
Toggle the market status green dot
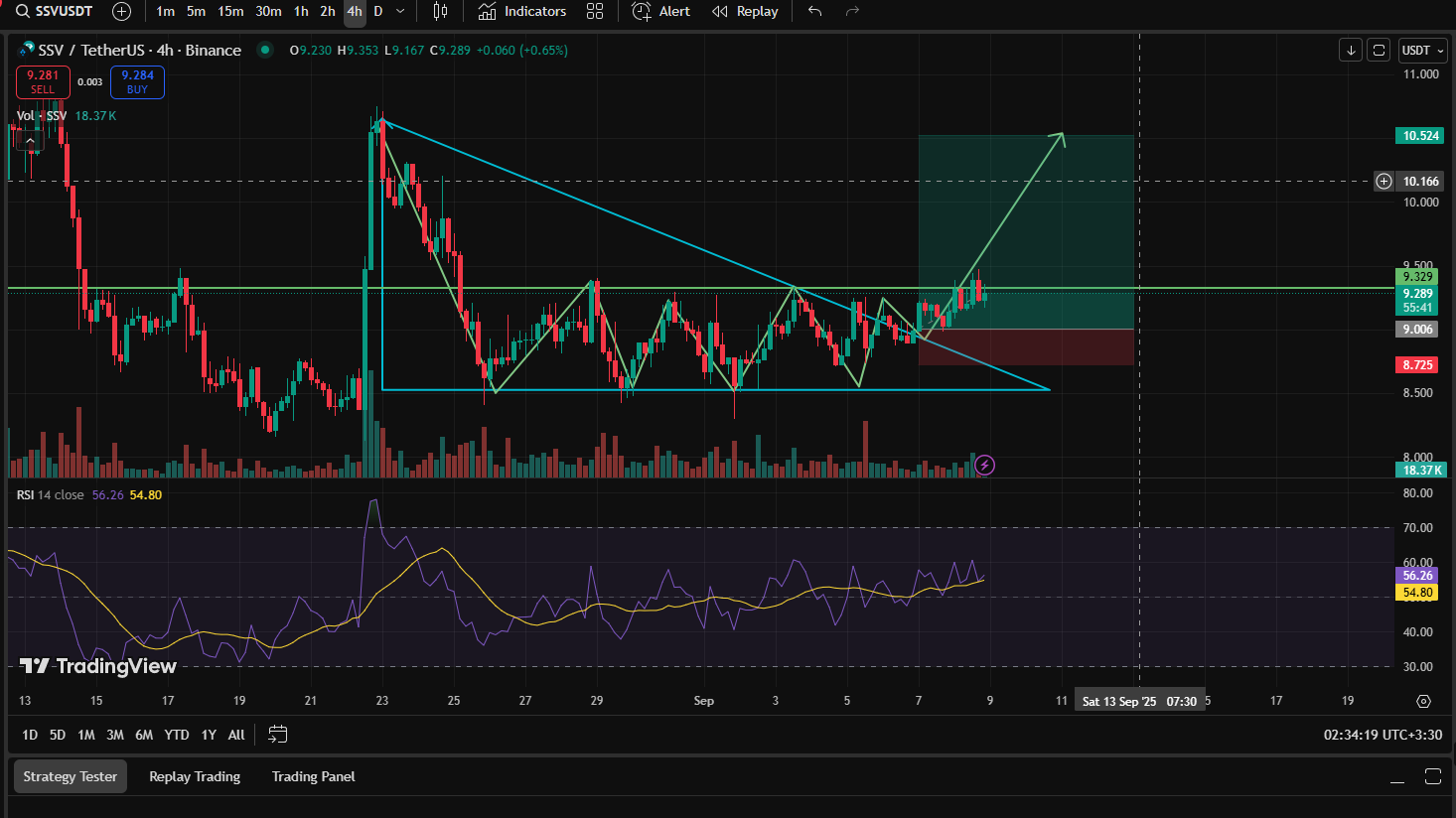pos(265,50)
